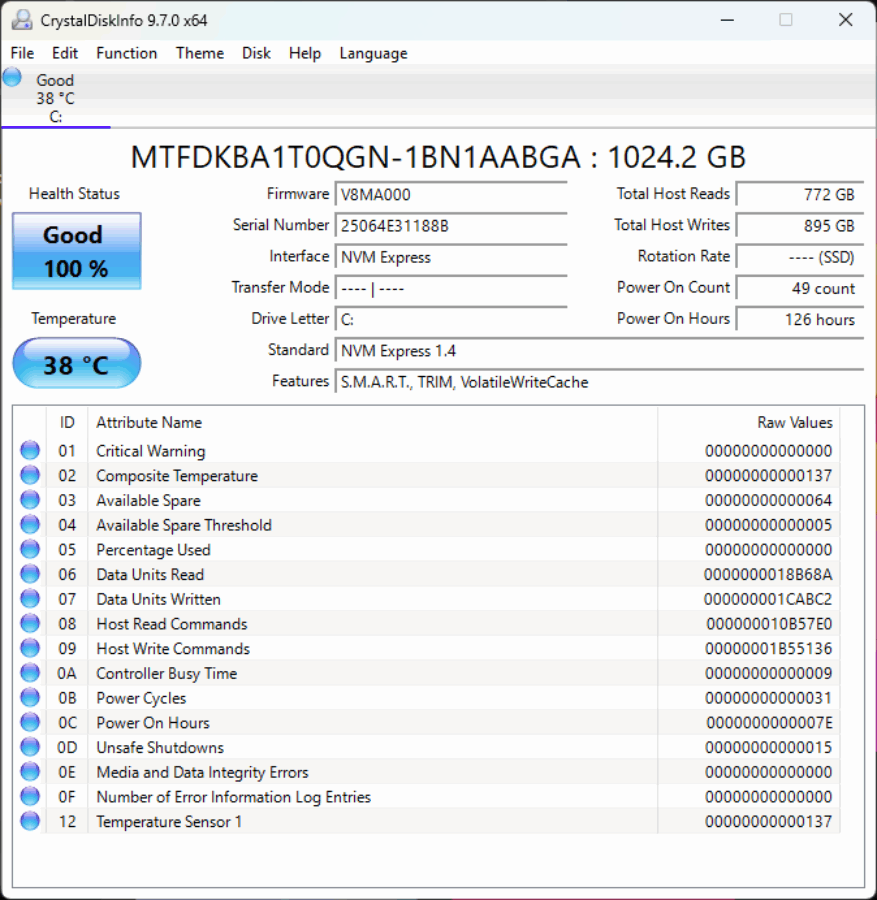Click the Drive Letter field C:
Viewport: 877px width, 900px height.
click(x=451, y=319)
